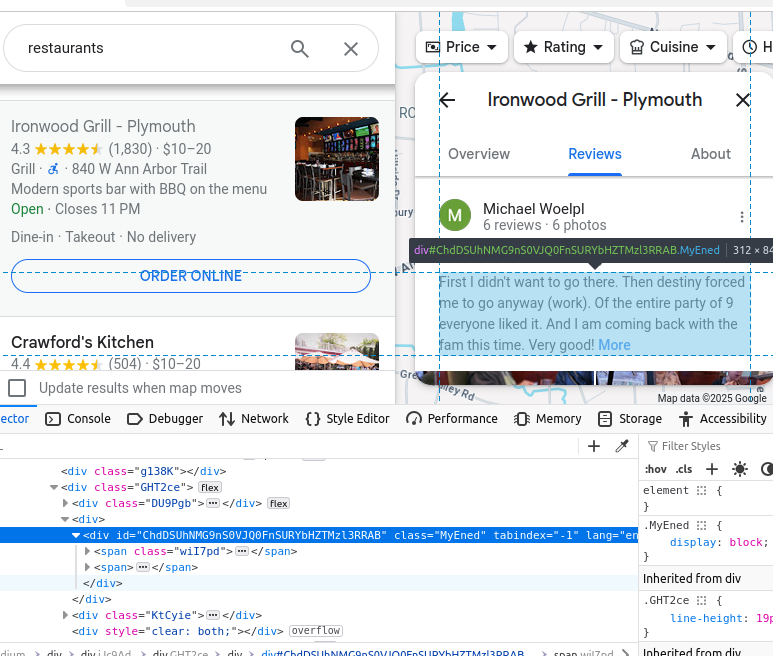Image resolution: width=773 pixels, height=656 pixels.
Task: Expand ellipsis inside DU9Pgb div
Action: [x=213, y=503]
